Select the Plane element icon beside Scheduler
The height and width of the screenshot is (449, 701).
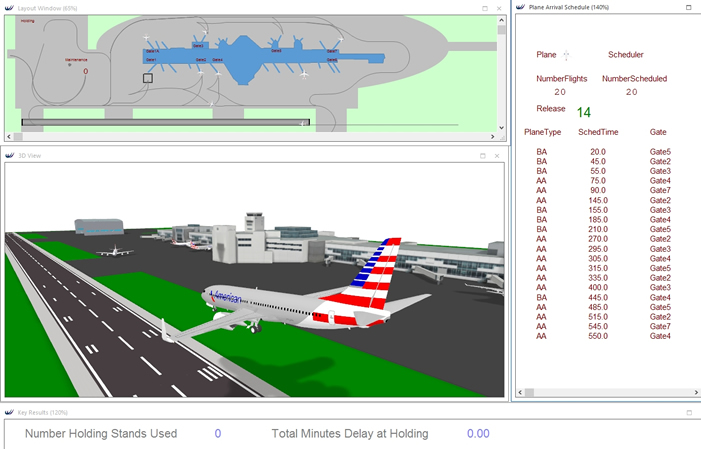[566, 55]
